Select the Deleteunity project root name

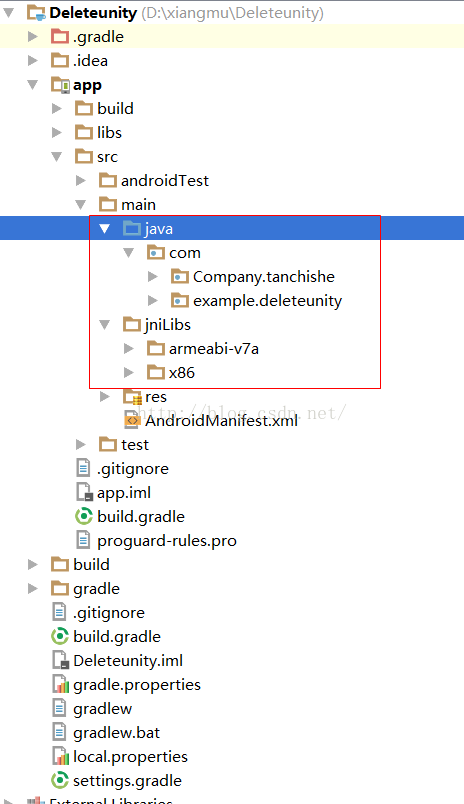coord(93,13)
